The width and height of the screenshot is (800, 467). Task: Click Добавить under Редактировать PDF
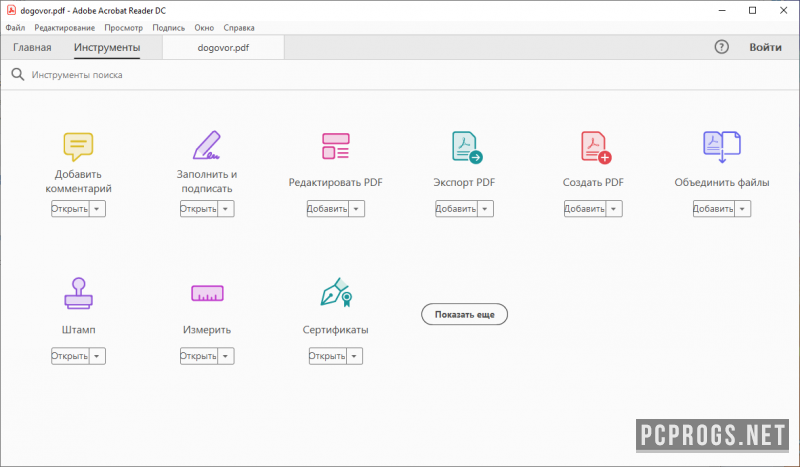pos(328,209)
